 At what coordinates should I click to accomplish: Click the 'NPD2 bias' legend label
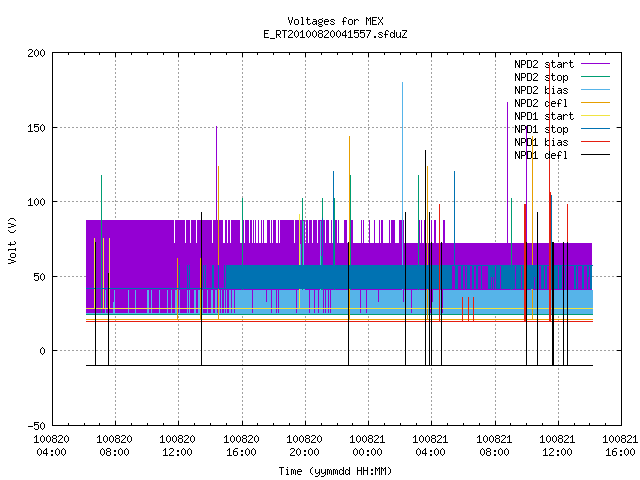point(541,90)
